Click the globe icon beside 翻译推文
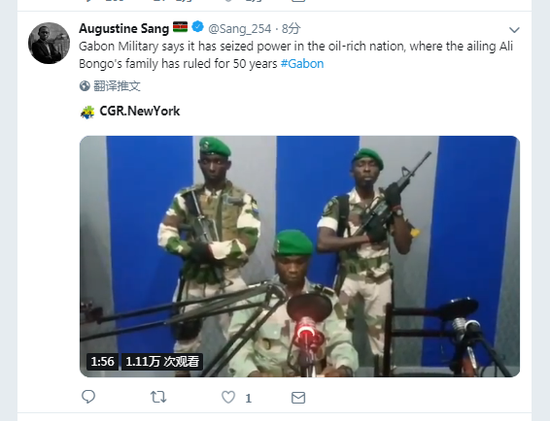The height and width of the screenshot is (421, 550). click(x=85, y=86)
